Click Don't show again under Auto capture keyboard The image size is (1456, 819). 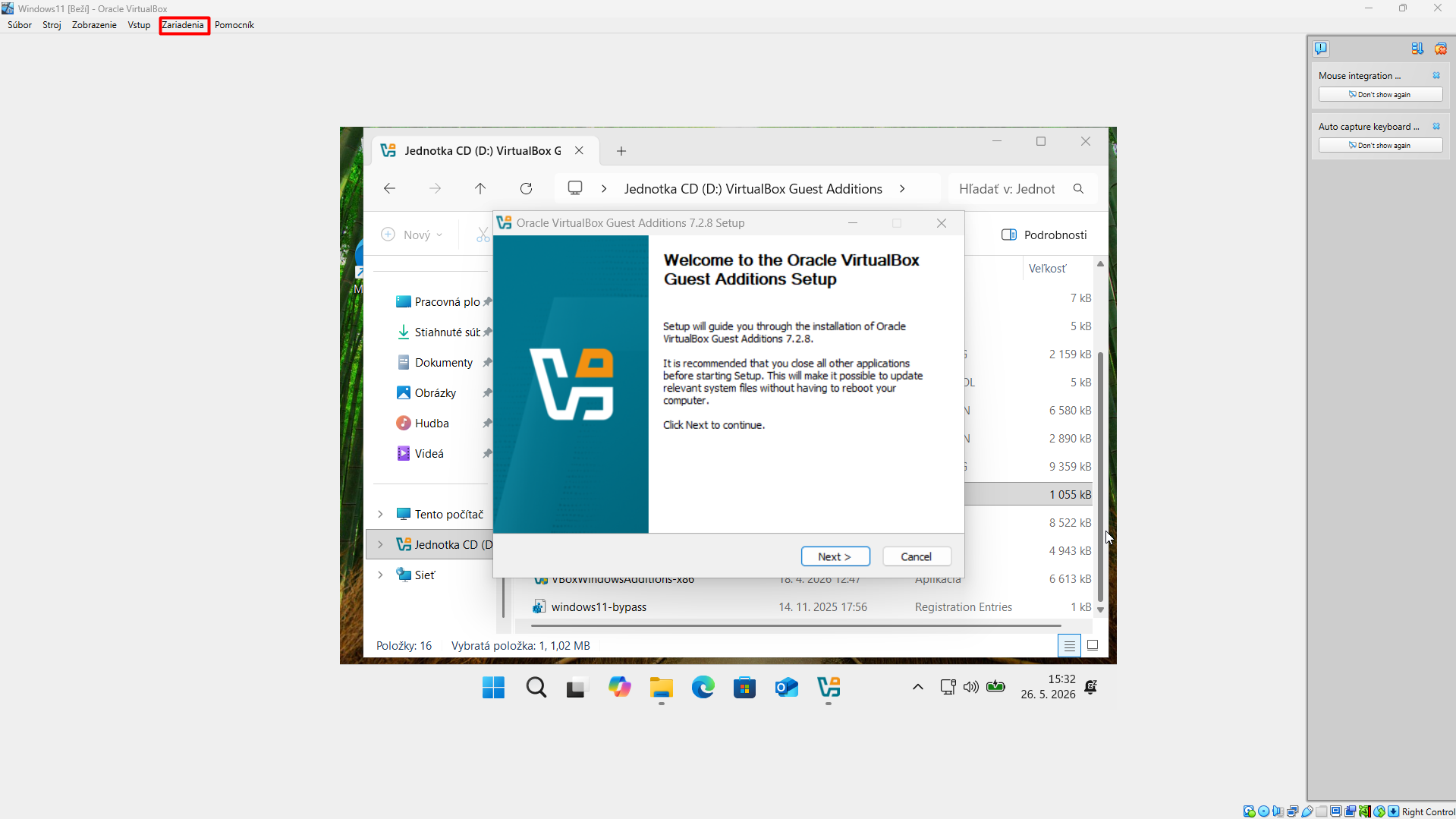coord(1380,145)
